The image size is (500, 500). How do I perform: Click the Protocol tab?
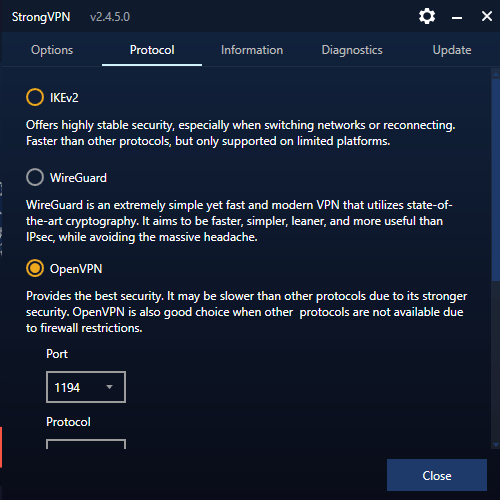click(x=152, y=50)
